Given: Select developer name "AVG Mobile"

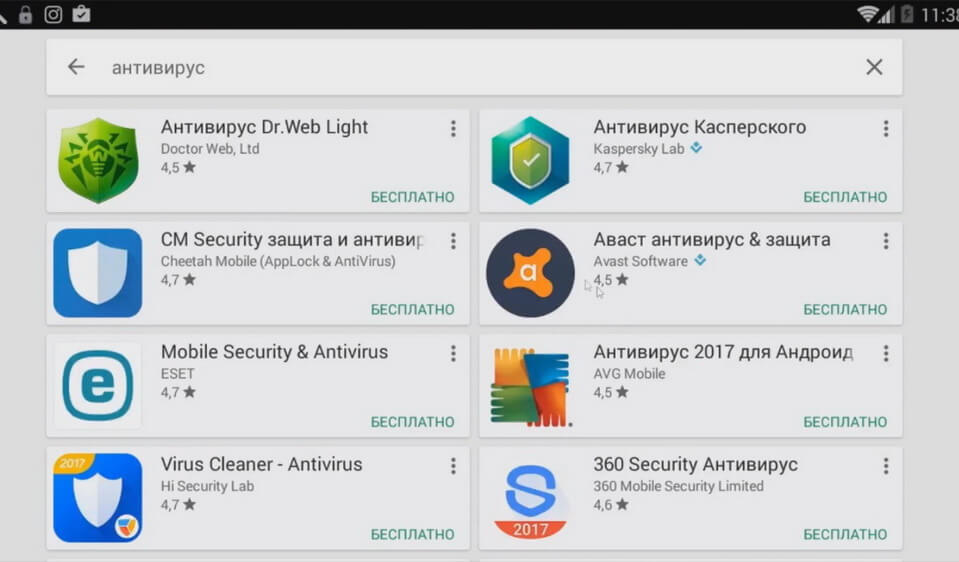Looking at the screenshot, I should tap(629, 374).
